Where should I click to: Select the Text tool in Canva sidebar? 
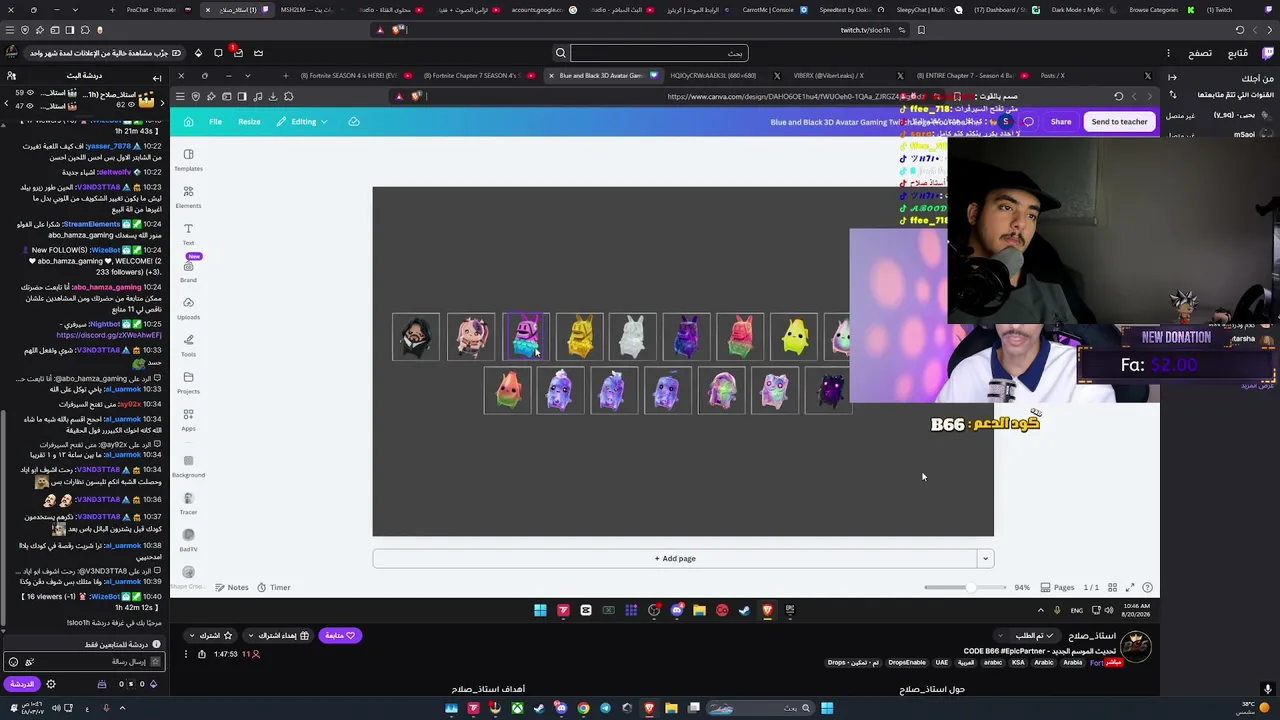pyautogui.click(x=188, y=233)
